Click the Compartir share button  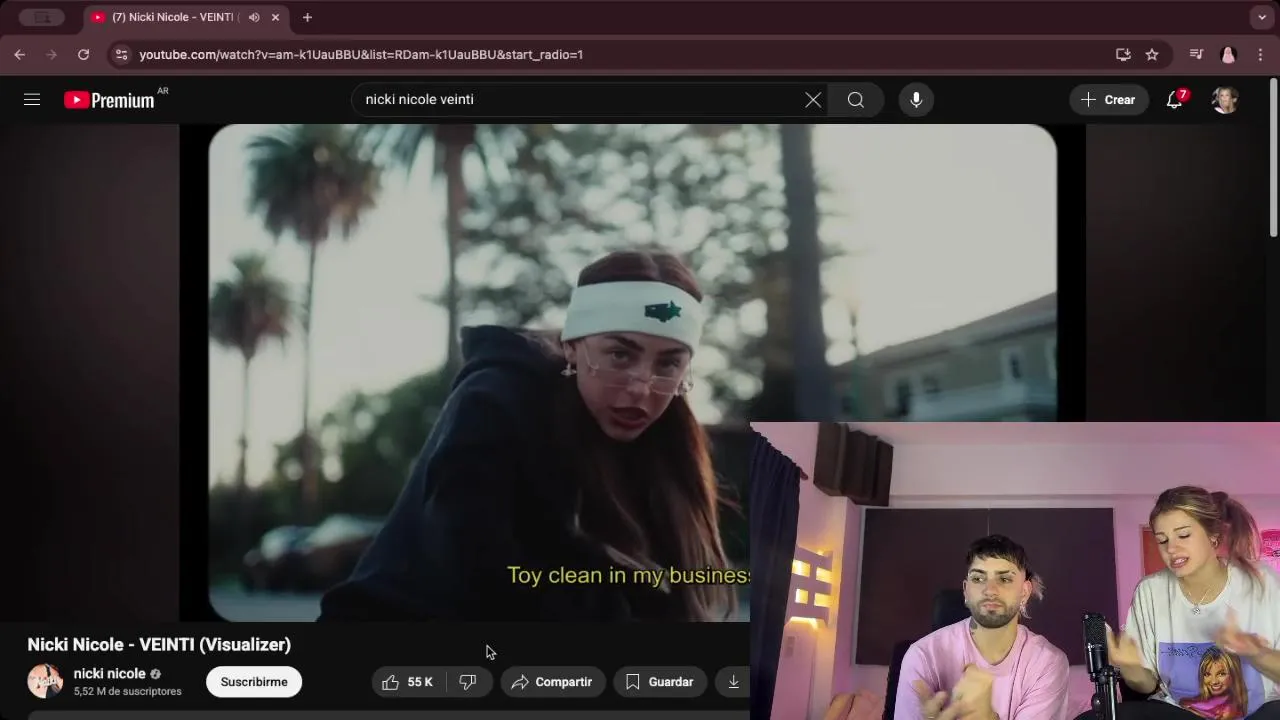click(x=553, y=682)
